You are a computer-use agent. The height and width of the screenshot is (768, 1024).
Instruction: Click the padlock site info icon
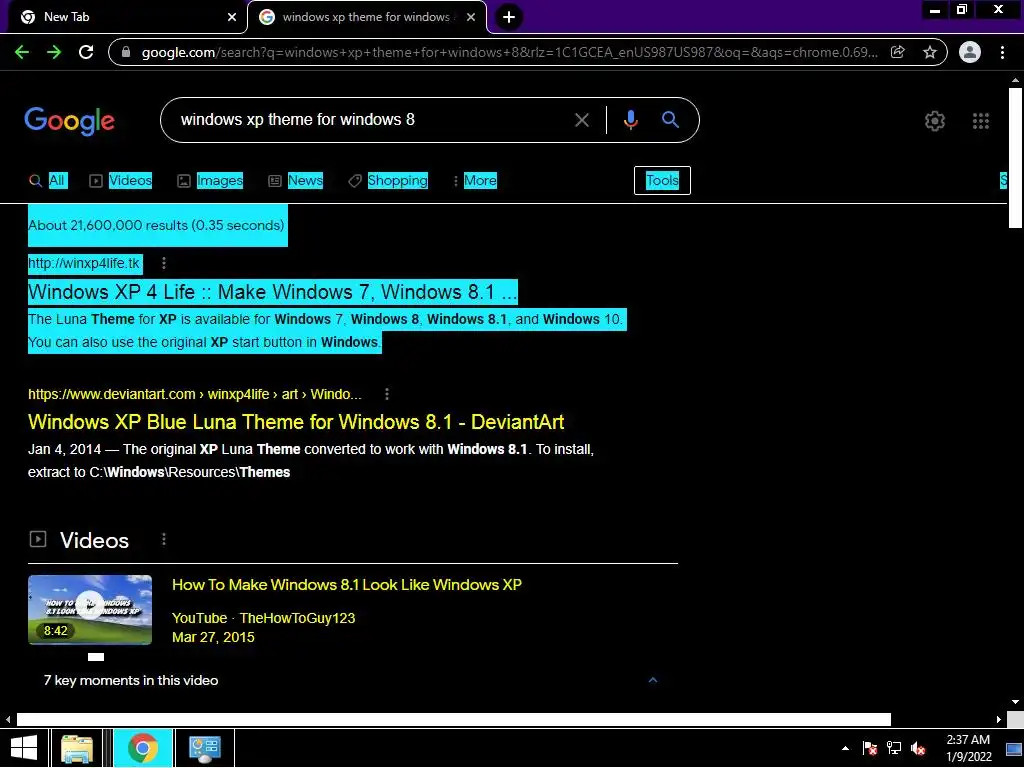pyautogui.click(x=126, y=52)
